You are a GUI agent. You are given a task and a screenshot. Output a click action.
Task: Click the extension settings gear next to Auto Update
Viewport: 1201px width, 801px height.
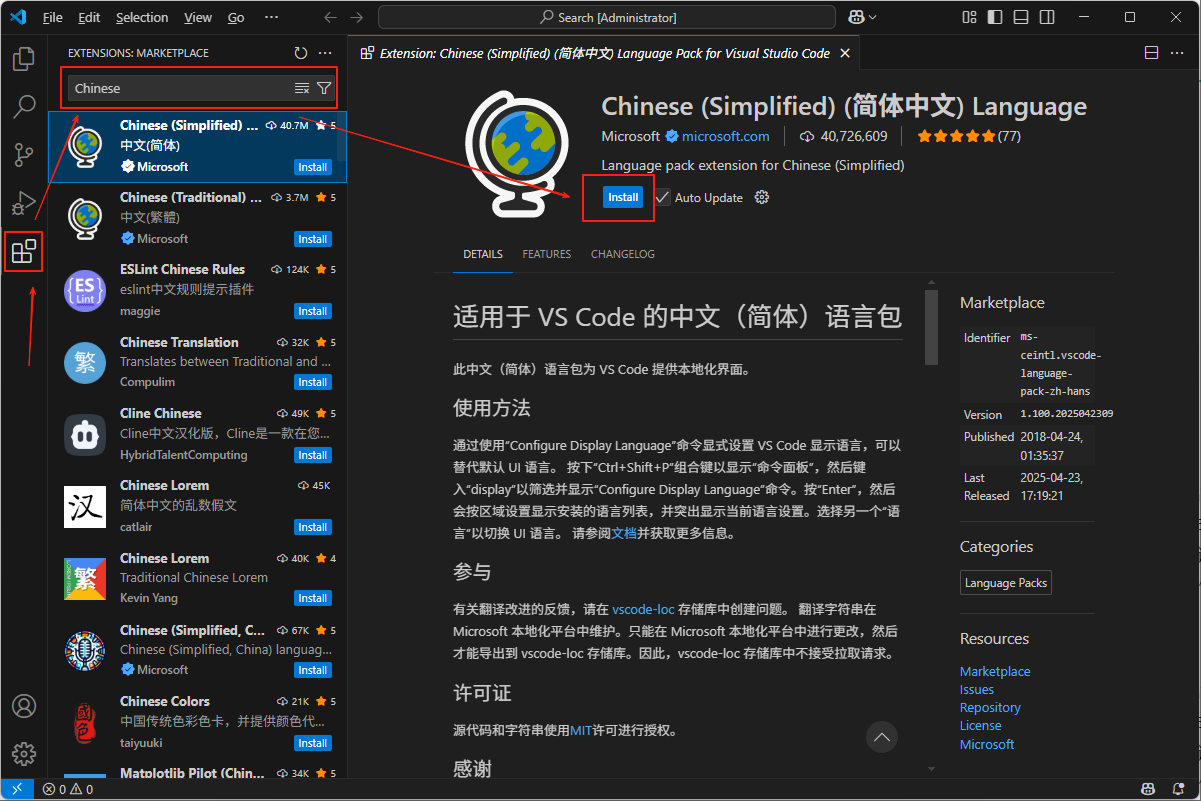point(762,198)
